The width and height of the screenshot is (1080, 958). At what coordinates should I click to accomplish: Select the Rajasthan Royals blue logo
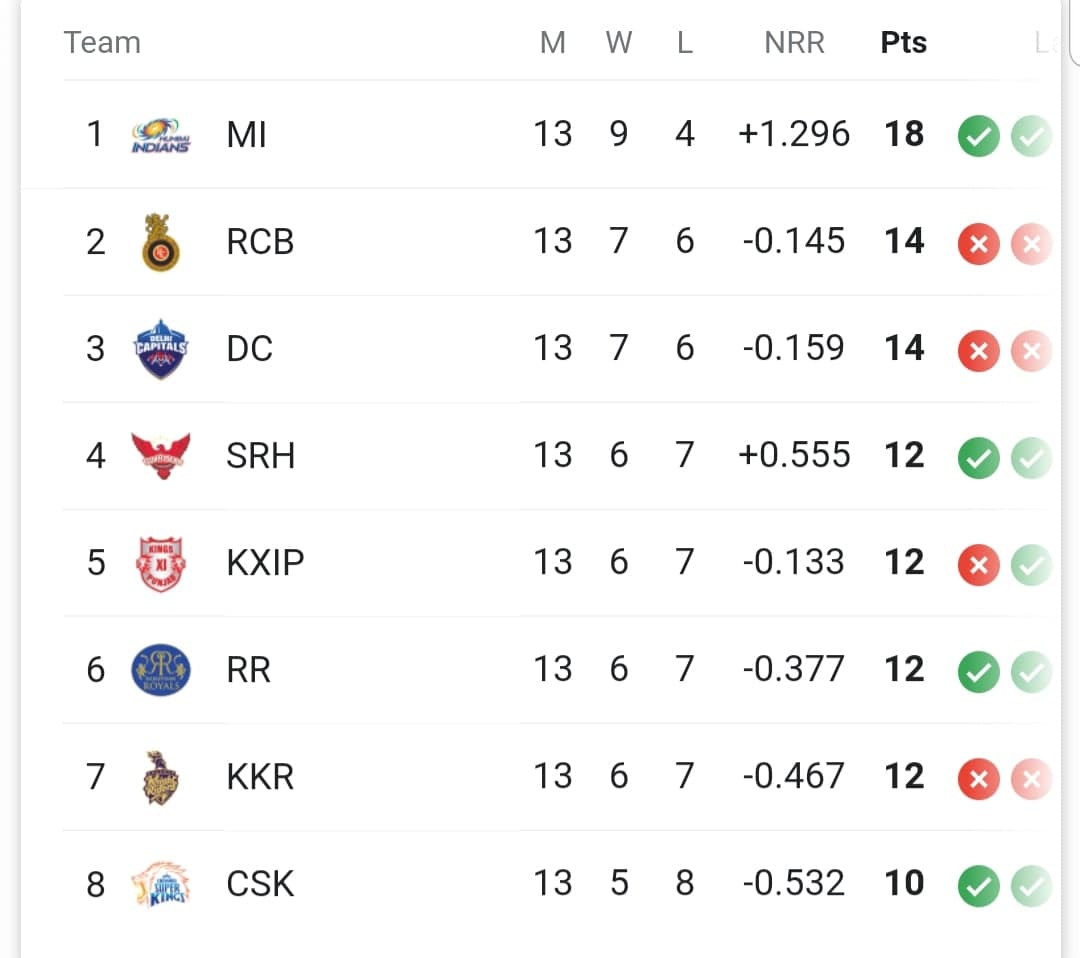(x=160, y=670)
